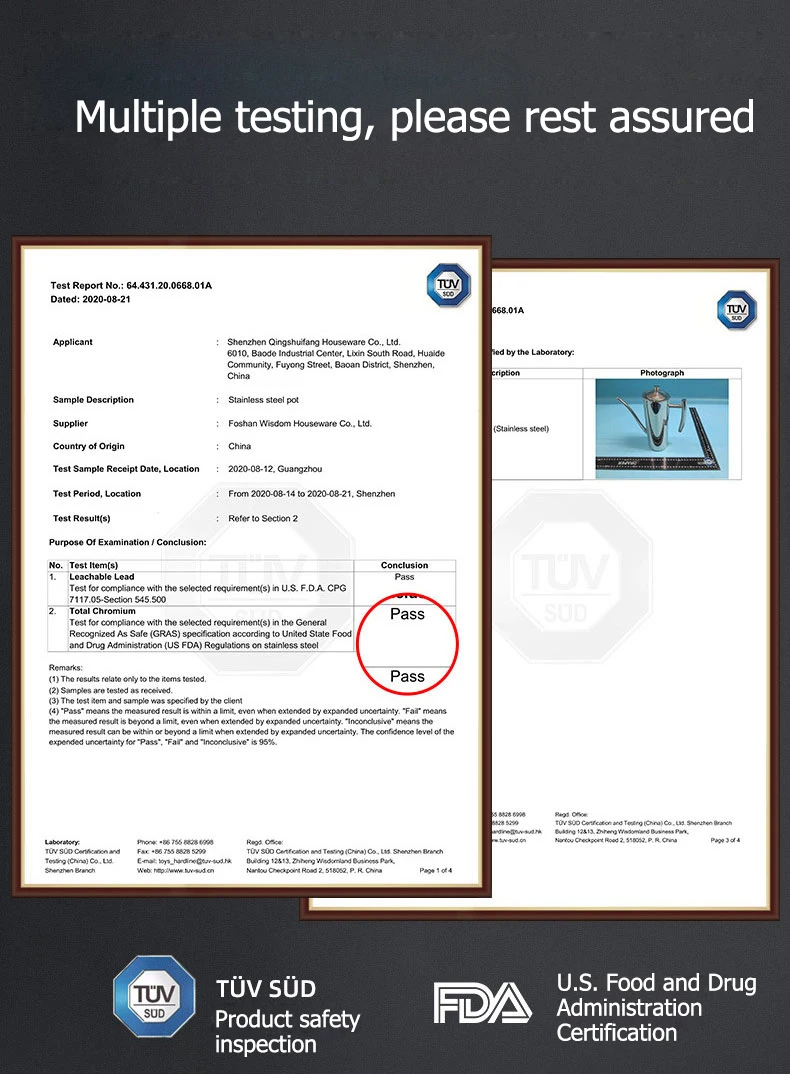This screenshot has width=790, height=1074.
Task: Click the 'Page 3 of 4' footer text
Action: (725, 840)
